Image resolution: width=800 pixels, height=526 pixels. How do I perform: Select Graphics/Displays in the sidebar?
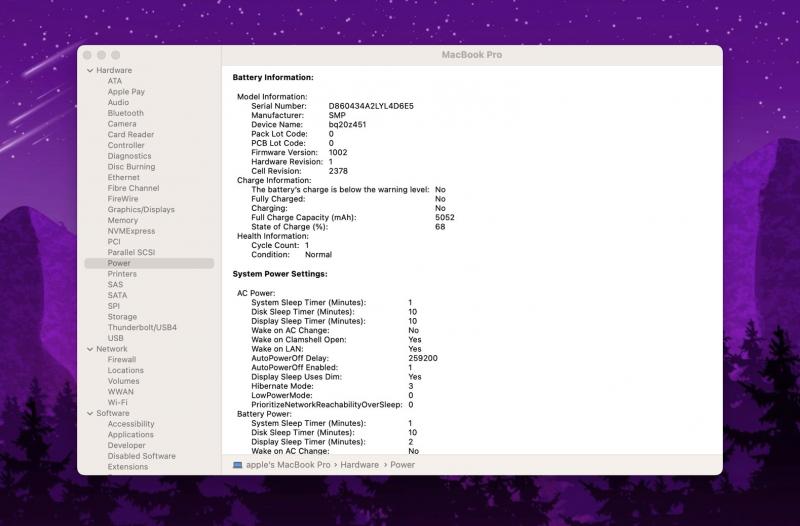[141, 210]
